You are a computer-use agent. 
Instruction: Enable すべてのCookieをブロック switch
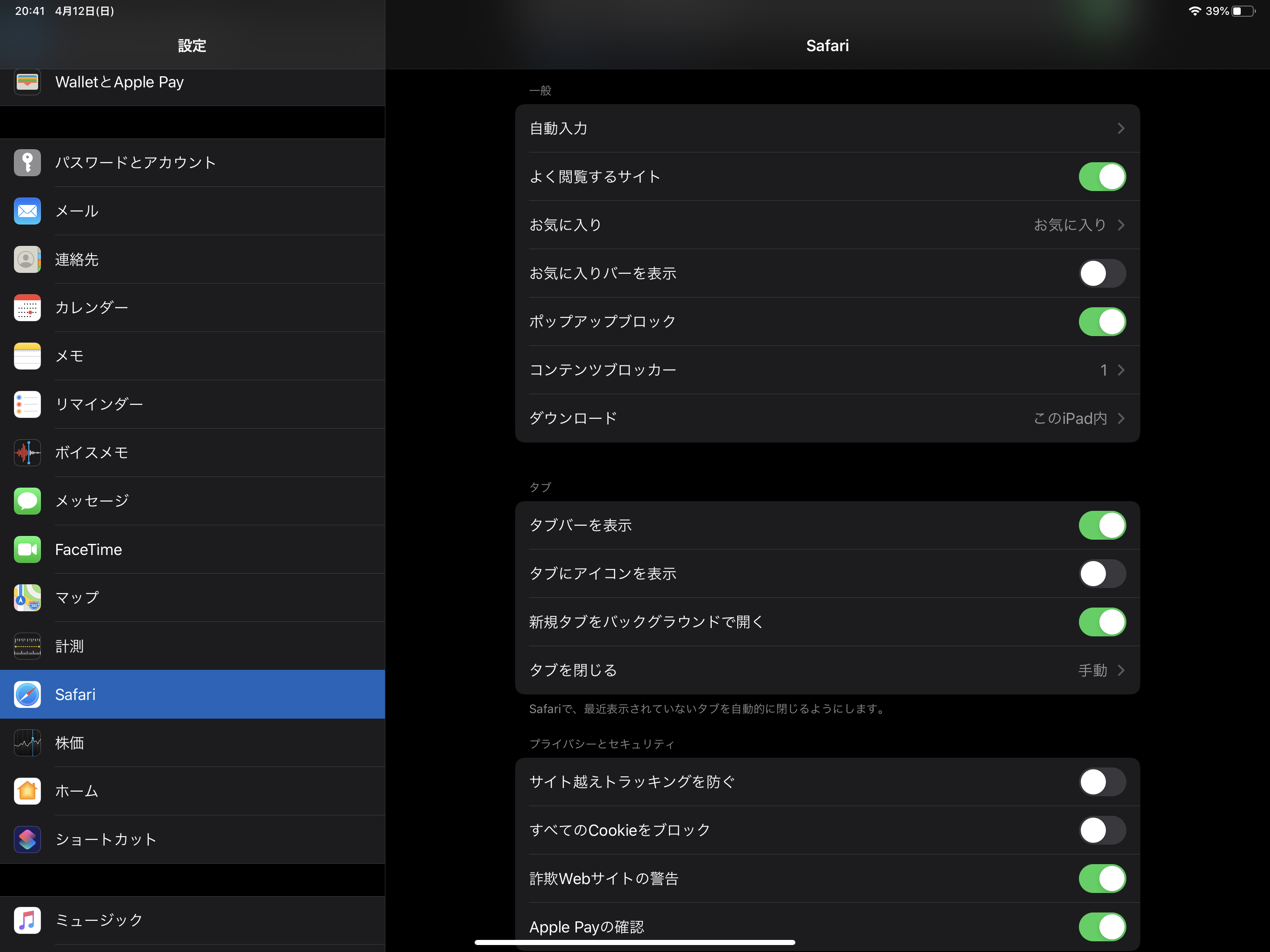1102,830
